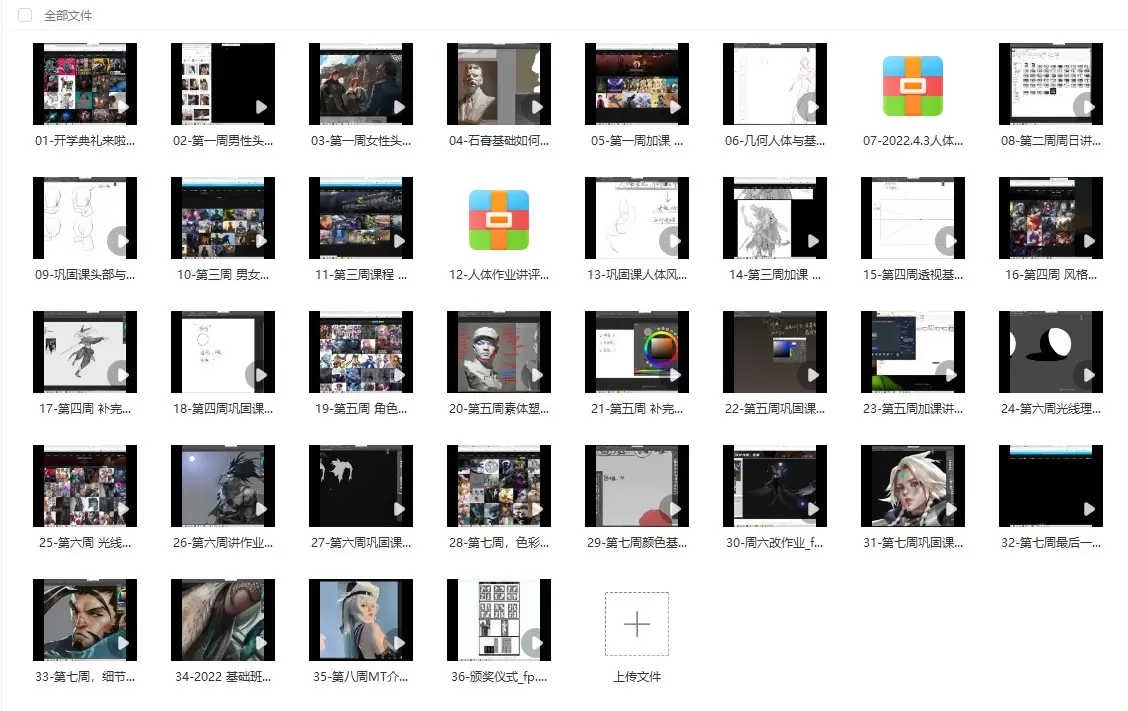Click file name 16-第四周 风格
The width and height of the screenshot is (1128, 711).
[x=1051, y=275]
